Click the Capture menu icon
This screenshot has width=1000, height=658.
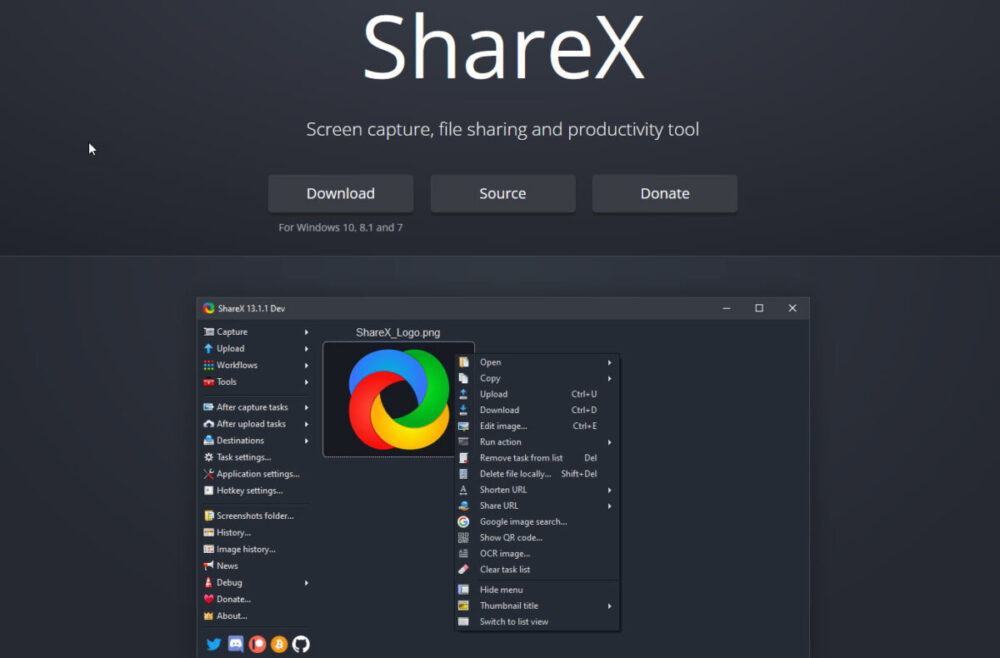pyautogui.click(x=209, y=332)
